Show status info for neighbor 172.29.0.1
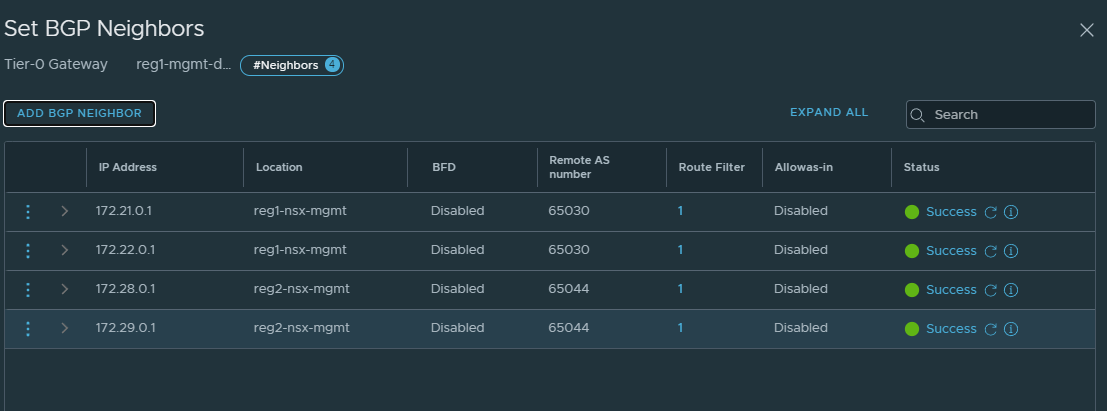 [x=1011, y=328]
